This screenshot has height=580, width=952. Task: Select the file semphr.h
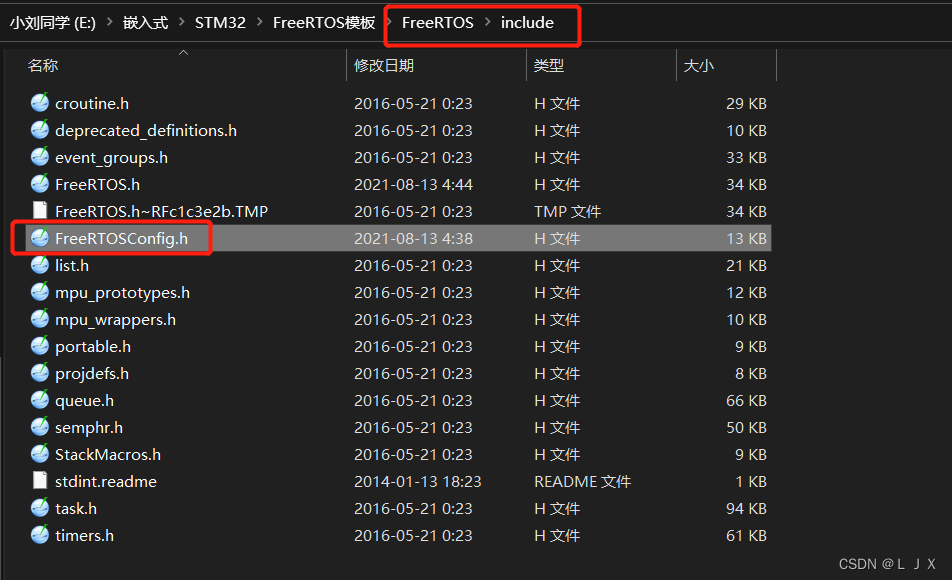point(89,427)
